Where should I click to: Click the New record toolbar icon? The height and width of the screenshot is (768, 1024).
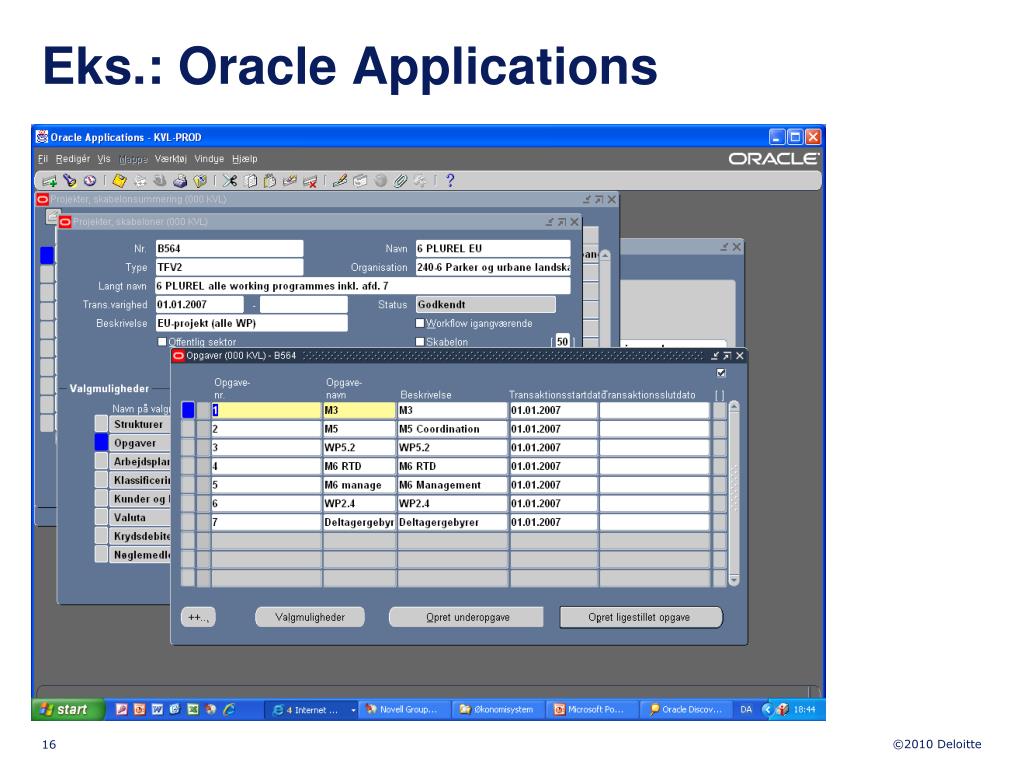pos(50,181)
